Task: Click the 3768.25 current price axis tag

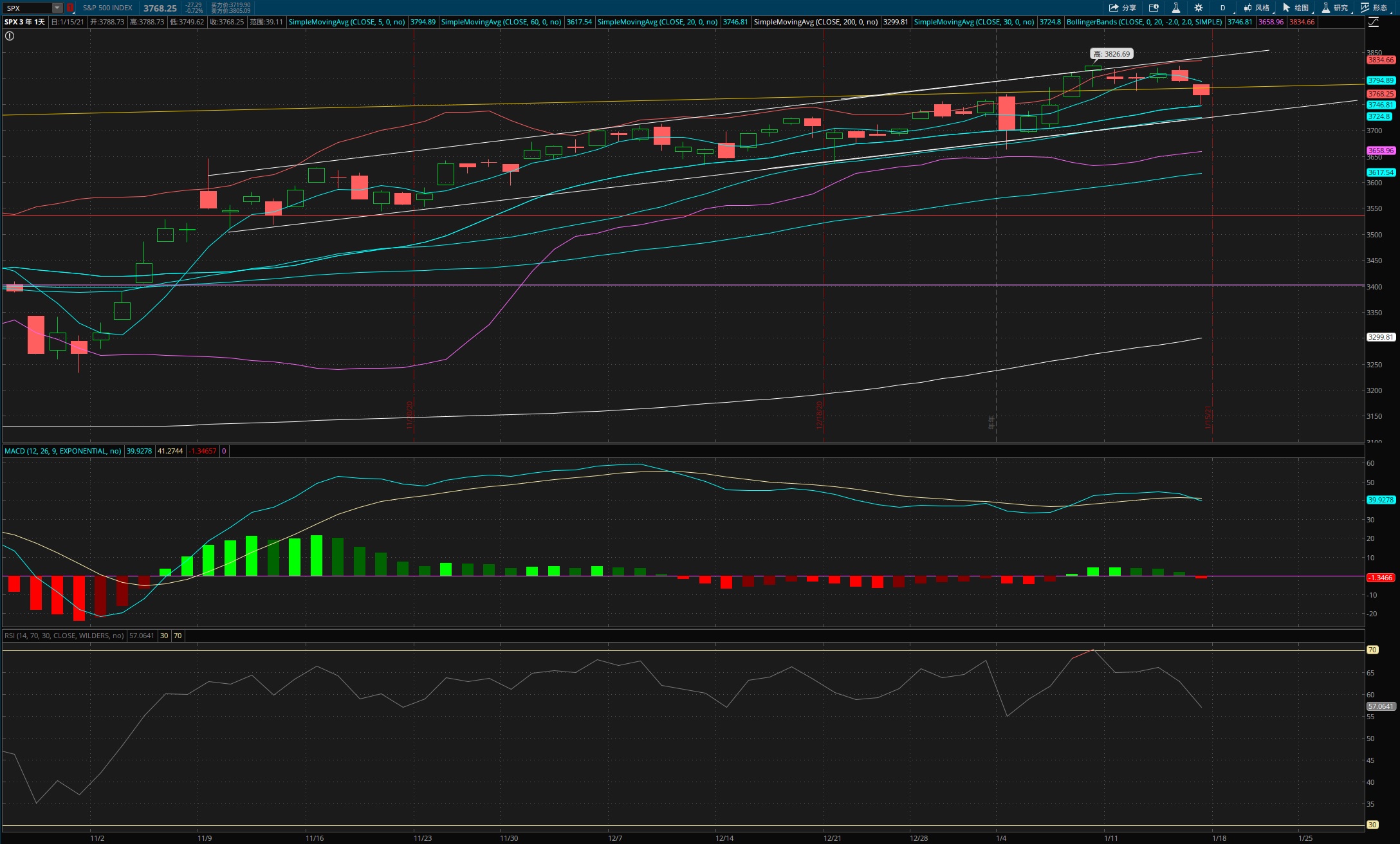Action: (x=1381, y=94)
